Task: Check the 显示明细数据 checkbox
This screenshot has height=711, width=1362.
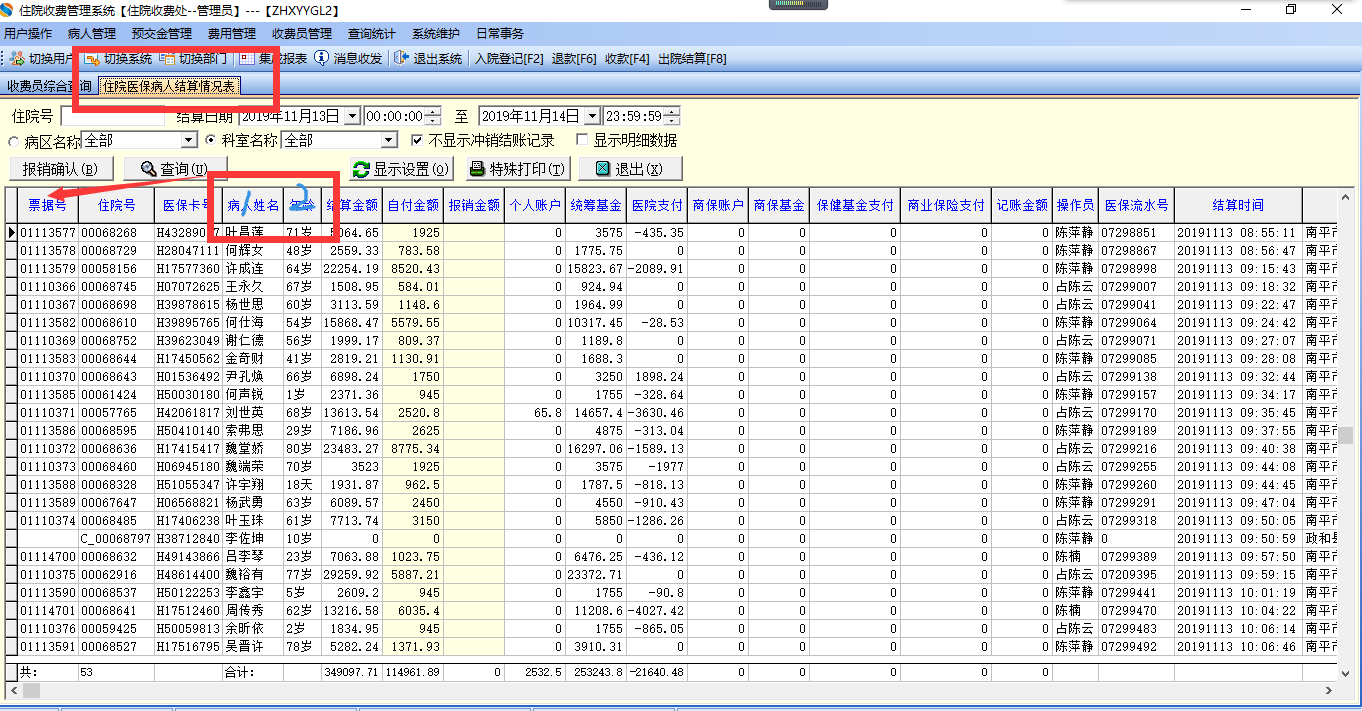Action: [583, 140]
